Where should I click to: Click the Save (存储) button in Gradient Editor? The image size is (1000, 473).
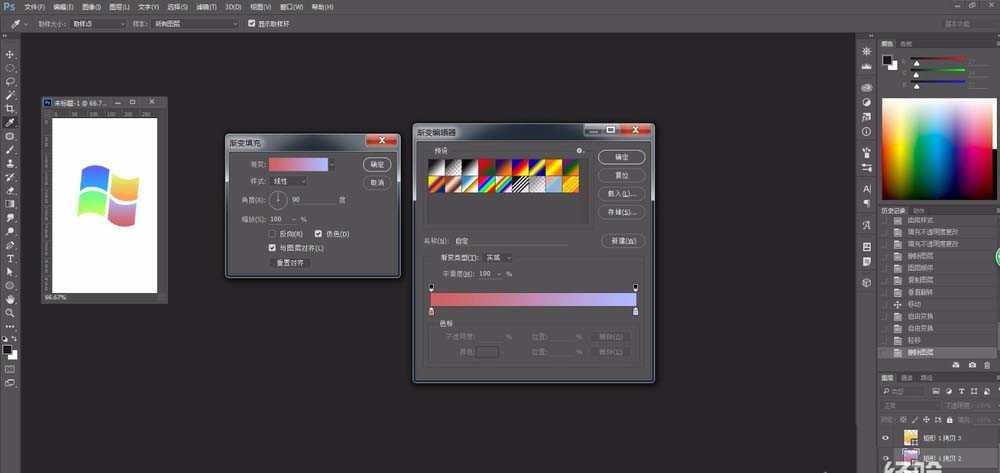pos(621,212)
